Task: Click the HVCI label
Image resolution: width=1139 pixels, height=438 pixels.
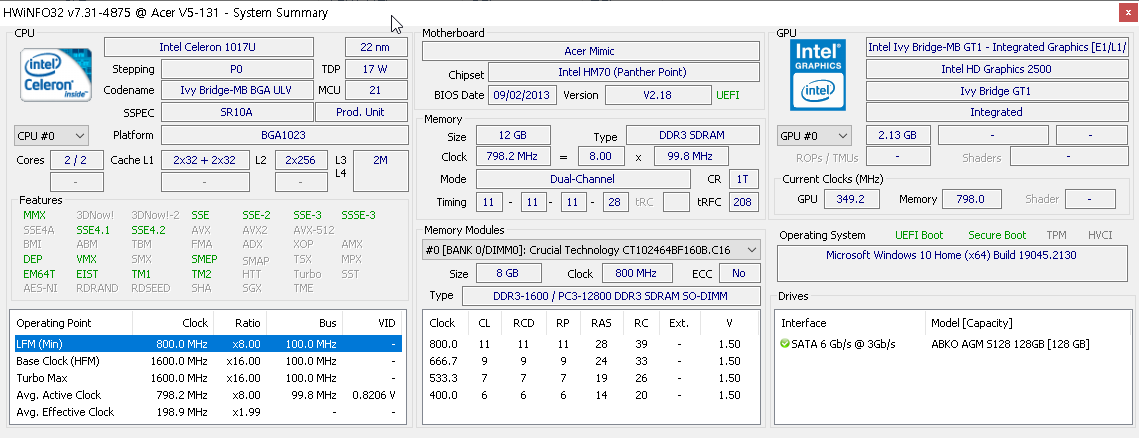Action: (1100, 235)
